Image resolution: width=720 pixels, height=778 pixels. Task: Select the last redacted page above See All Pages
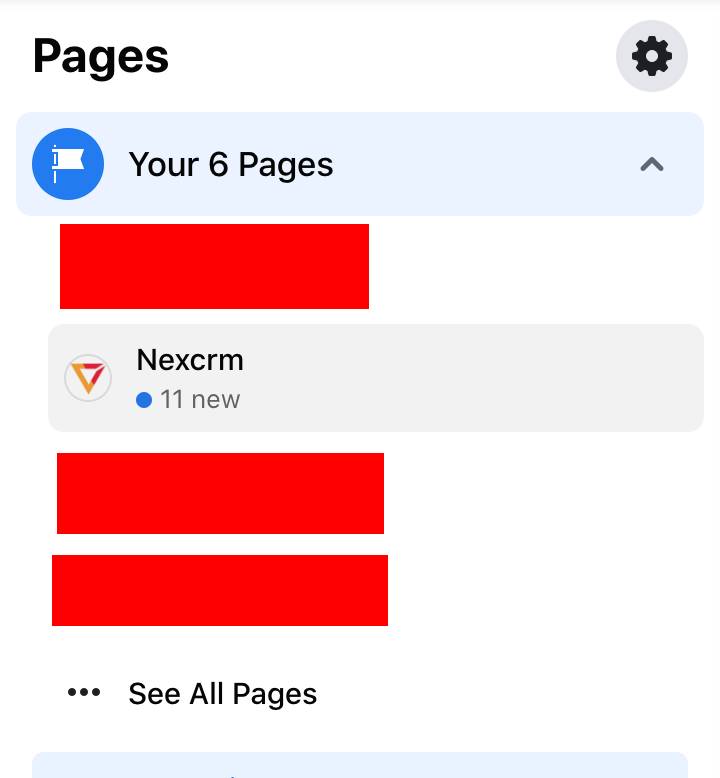tap(220, 590)
